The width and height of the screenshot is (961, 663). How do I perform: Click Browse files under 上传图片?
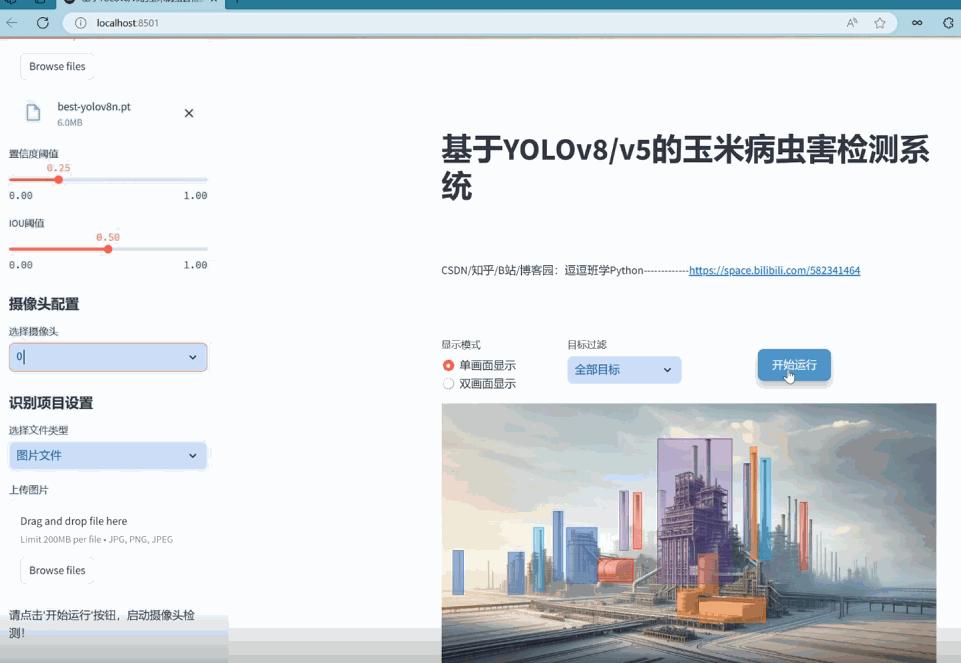[56, 570]
